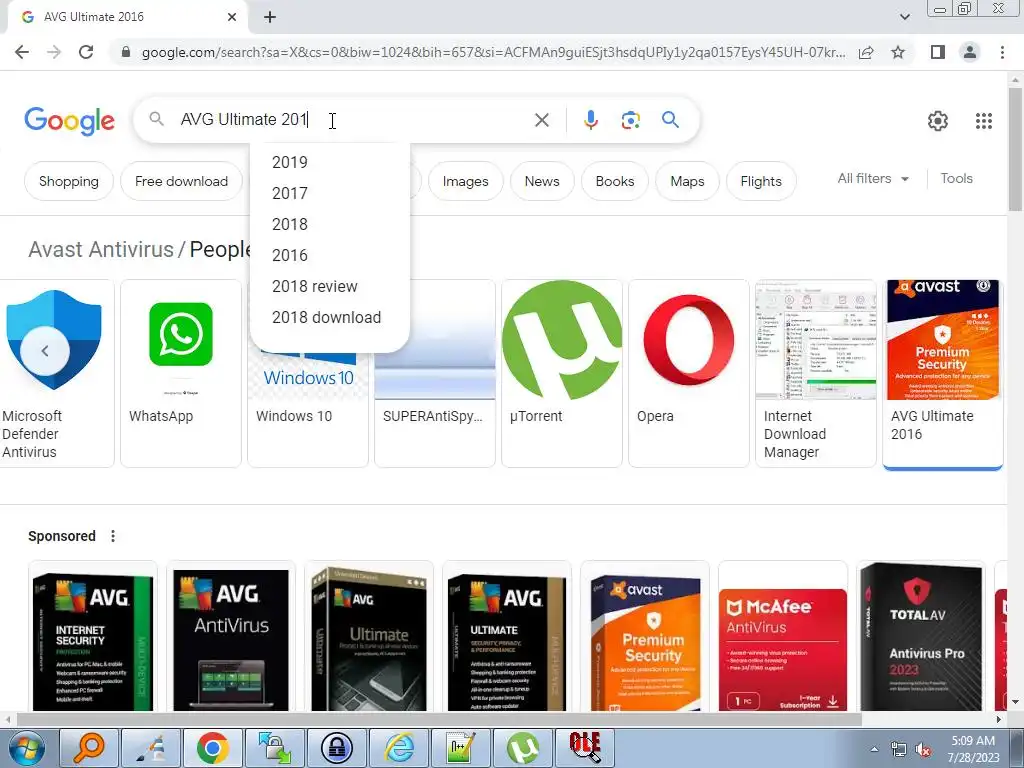Click Avast Antivirus breadcrumb link
This screenshot has height=768, width=1024.
(101, 249)
